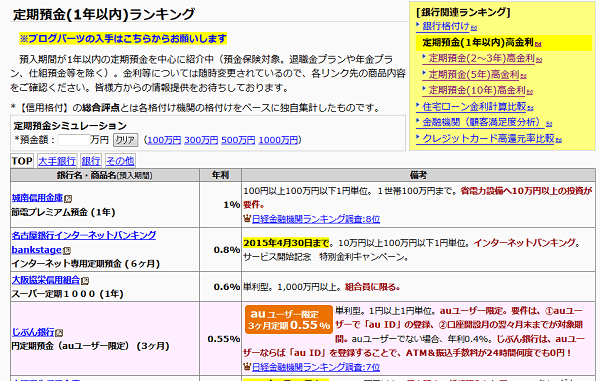Choose the 1000万円 preset link
The width and height of the screenshot is (600, 381).
[278, 140]
